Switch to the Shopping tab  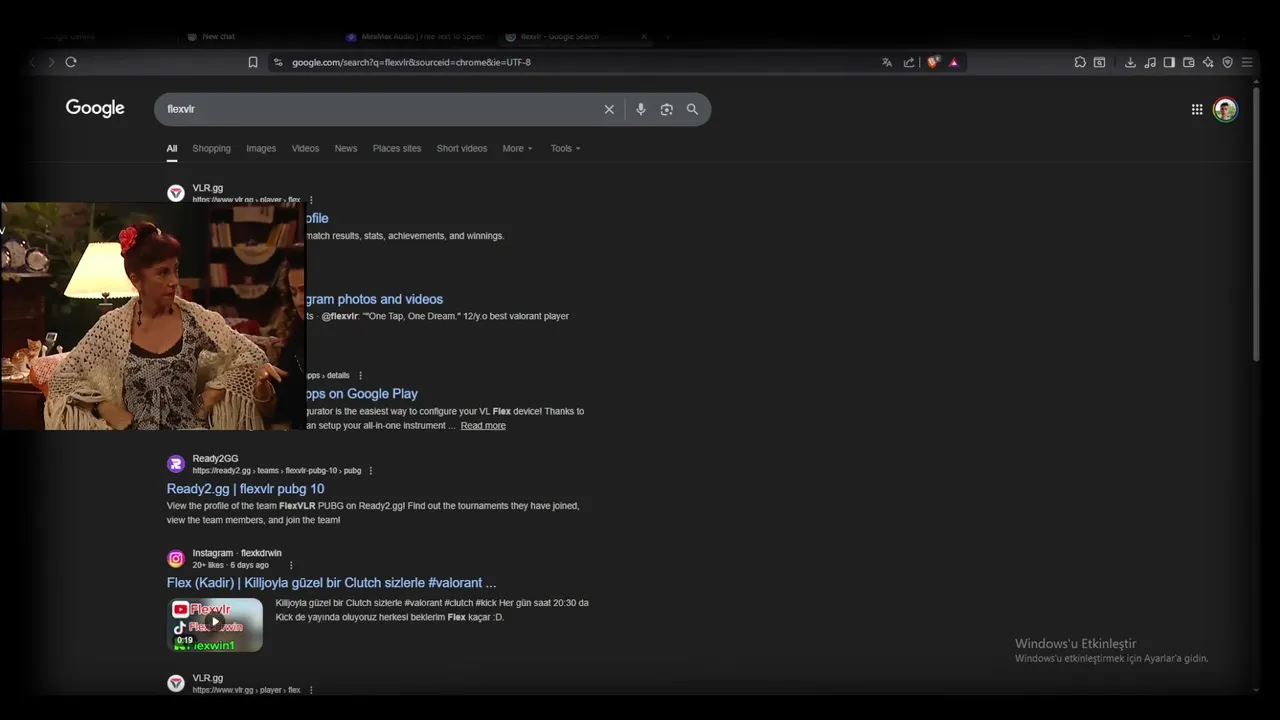(x=211, y=148)
